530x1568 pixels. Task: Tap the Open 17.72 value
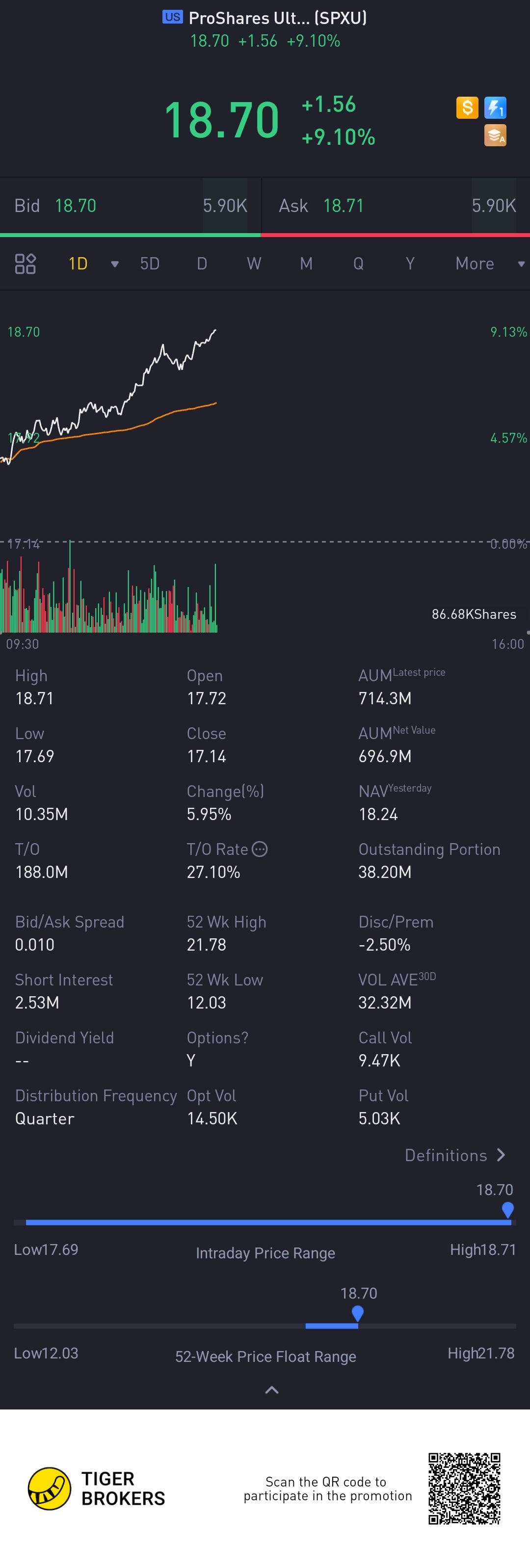point(206,698)
